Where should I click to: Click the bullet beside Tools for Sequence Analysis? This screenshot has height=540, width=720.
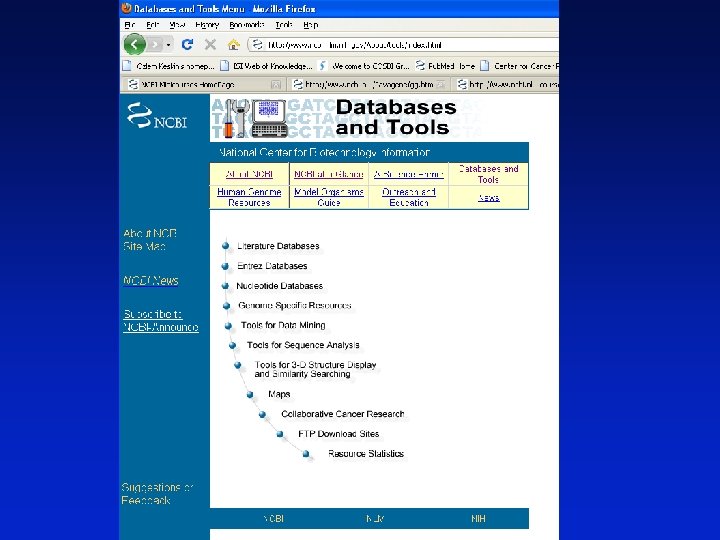[x=232, y=345]
